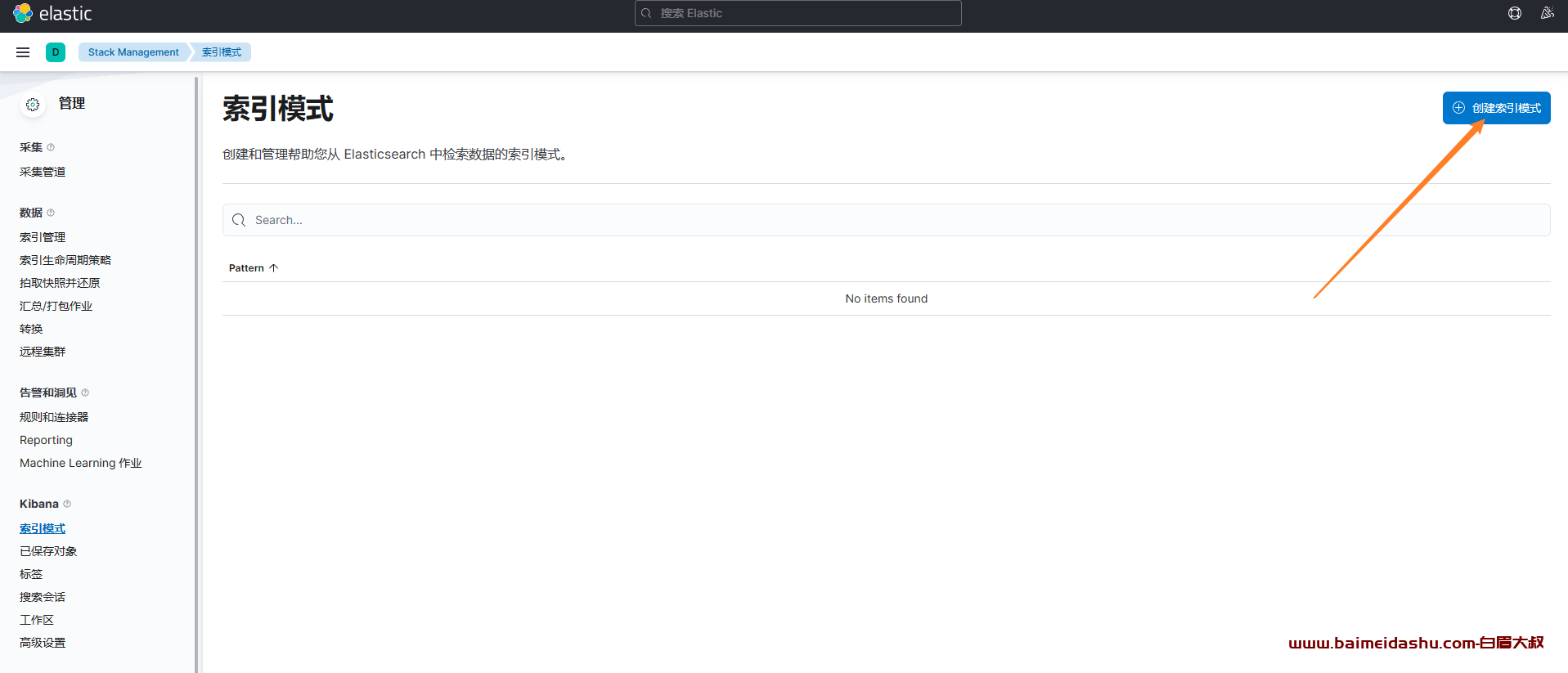The image size is (1568, 673).
Task: Open Machine Learning 作业
Action: tap(81, 463)
